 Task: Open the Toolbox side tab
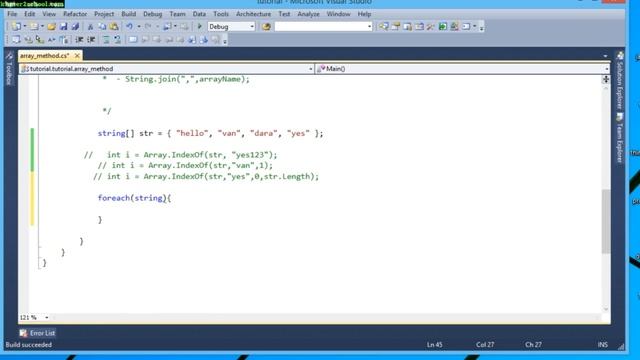coord(9,69)
